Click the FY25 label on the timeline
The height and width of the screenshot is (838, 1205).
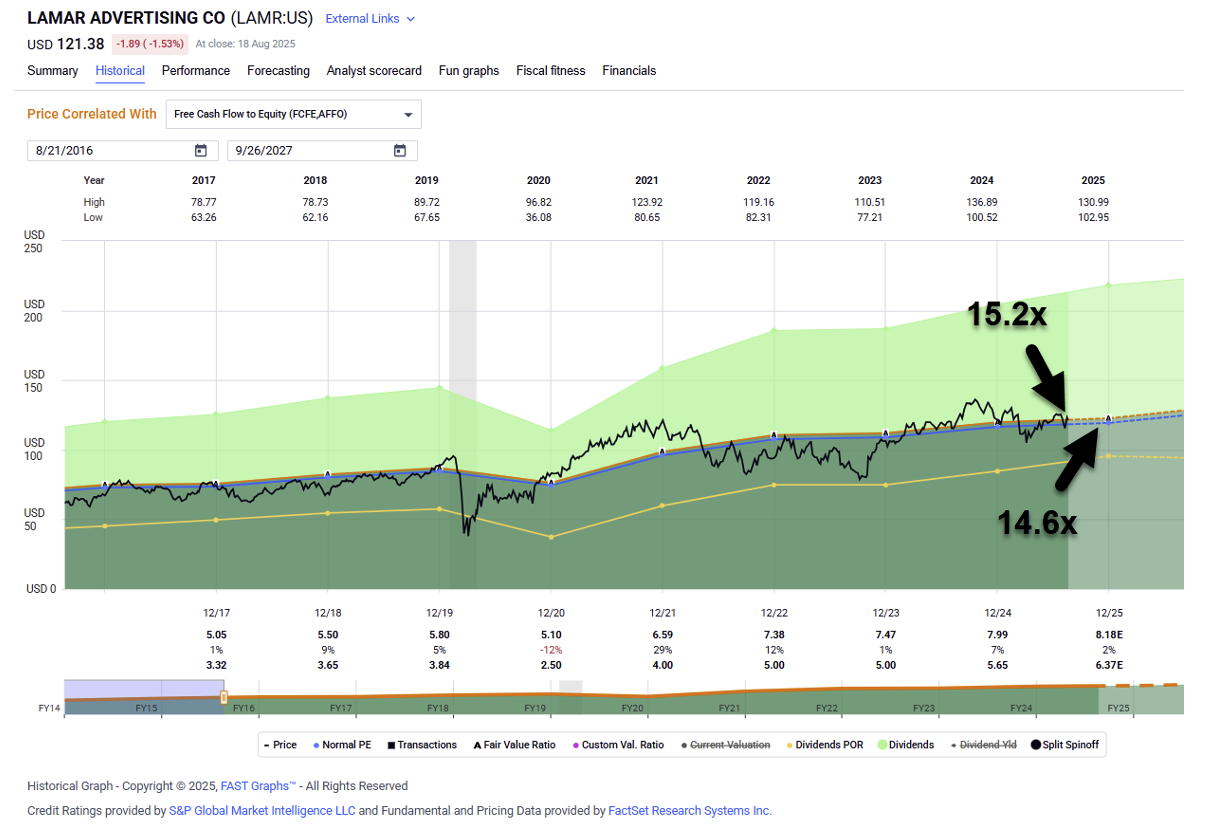(1118, 708)
